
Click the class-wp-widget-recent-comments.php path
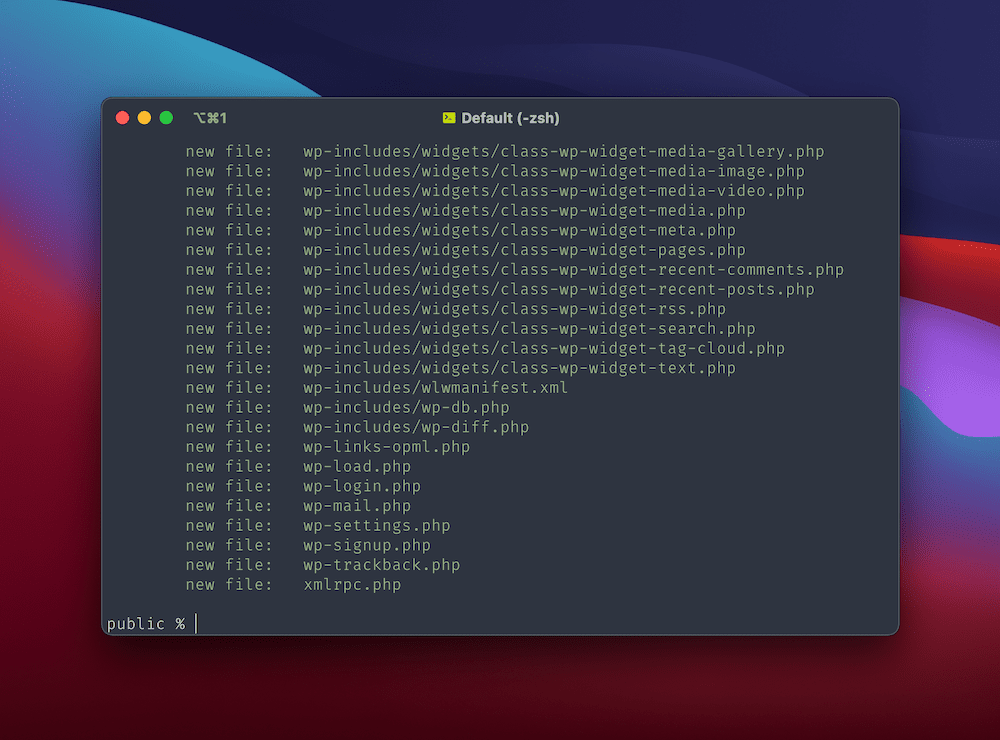point(573,270)
